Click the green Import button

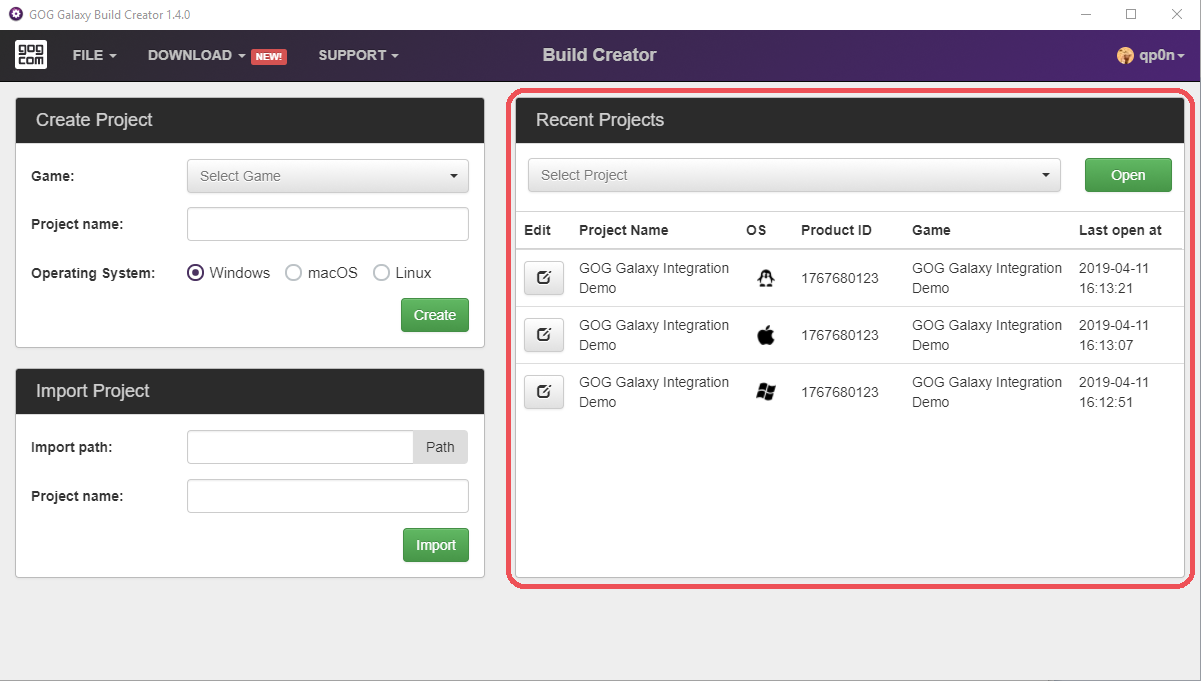436,545
